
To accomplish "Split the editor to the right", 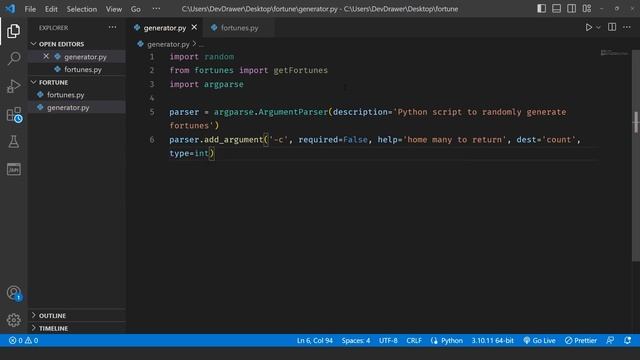I will click(x=612, y=27).
